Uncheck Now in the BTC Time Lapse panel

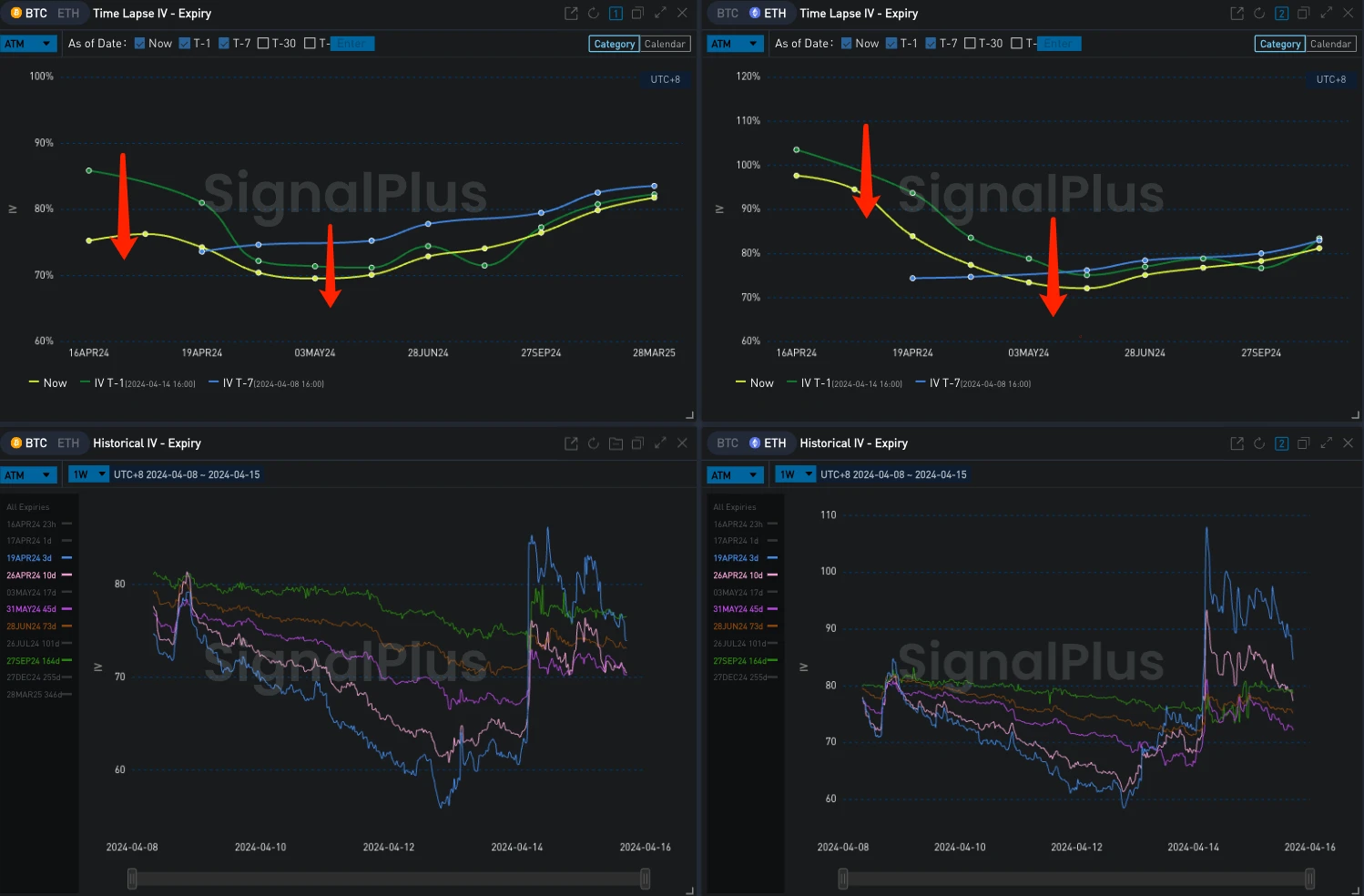140,44
